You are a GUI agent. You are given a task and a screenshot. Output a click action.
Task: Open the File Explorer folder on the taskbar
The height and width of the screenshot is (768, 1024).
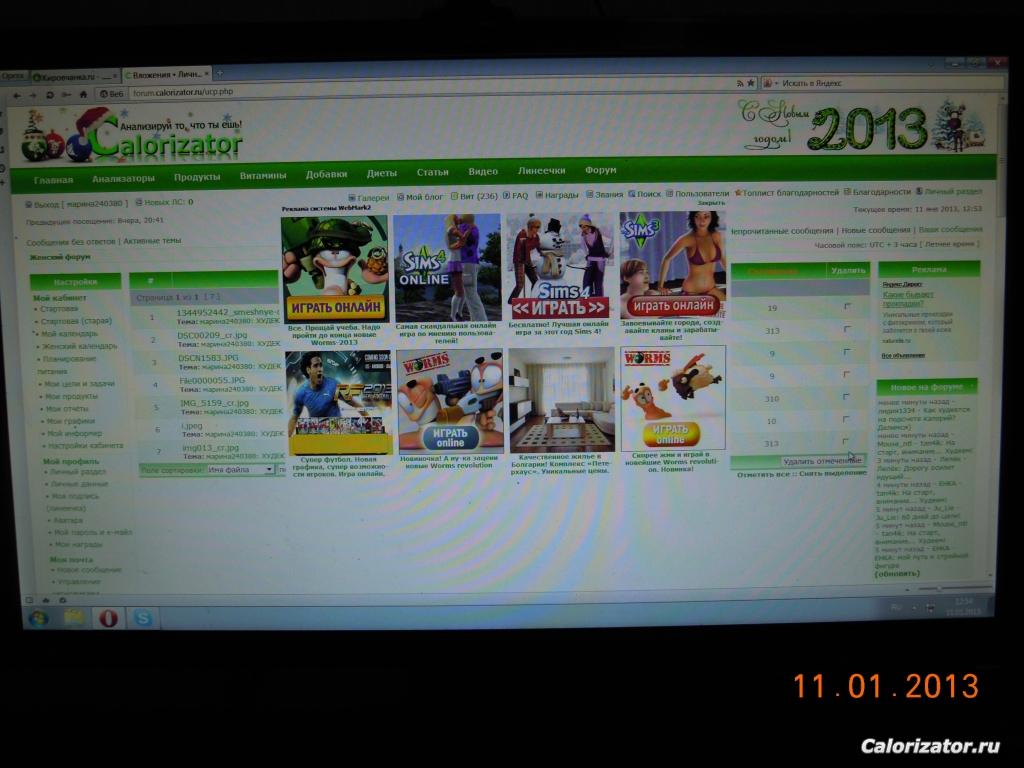click(x=73, y=617)
